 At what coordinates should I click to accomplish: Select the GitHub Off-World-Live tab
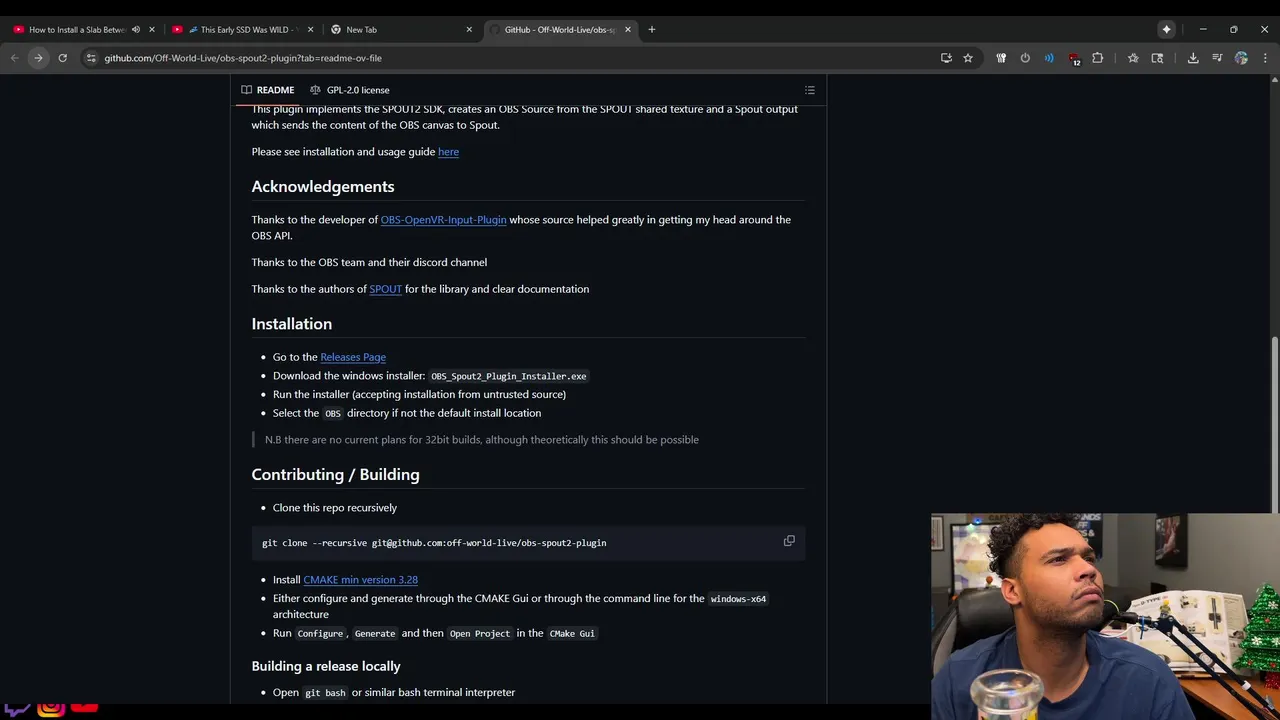559,30
